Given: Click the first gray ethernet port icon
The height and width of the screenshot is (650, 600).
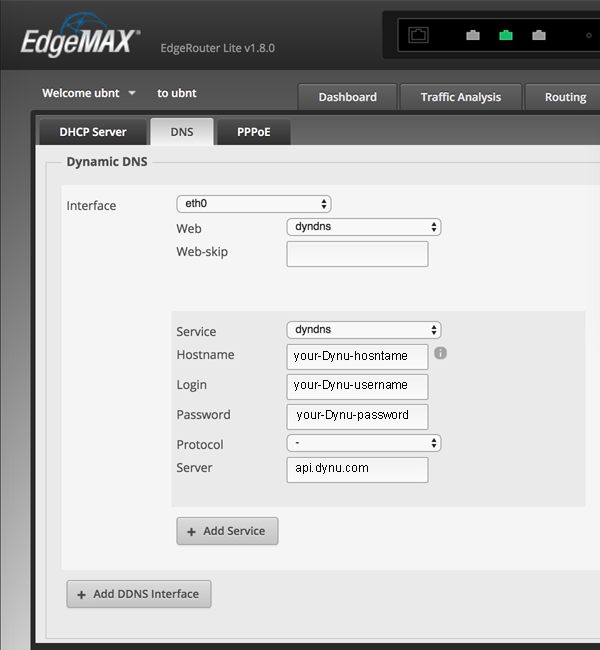Looking at the screenshot, I should tap(473, 35).
